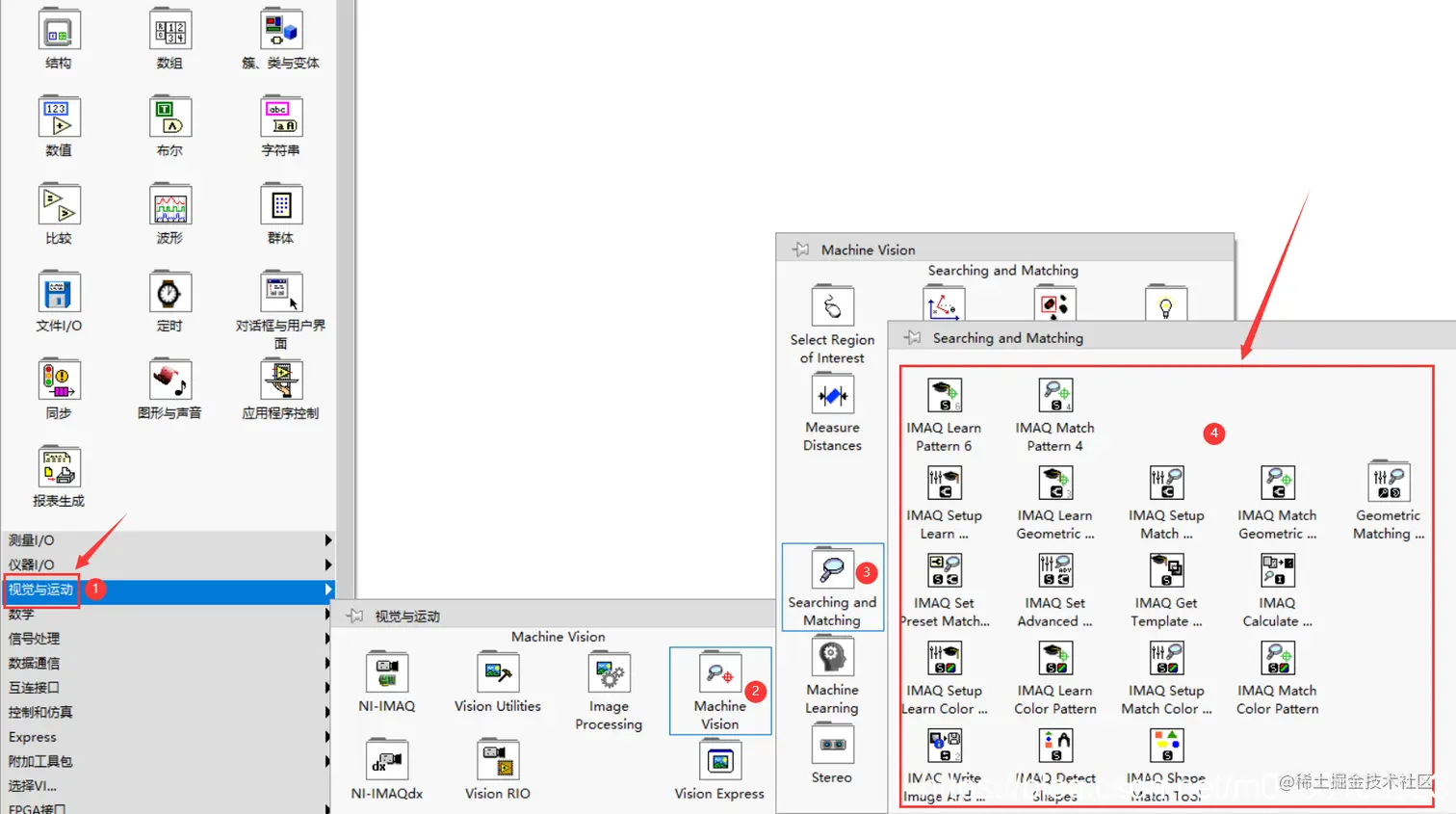Screen dimensions: 1456x814
Task: Select the 视觉与运动 category
Action: coord(169,590)
